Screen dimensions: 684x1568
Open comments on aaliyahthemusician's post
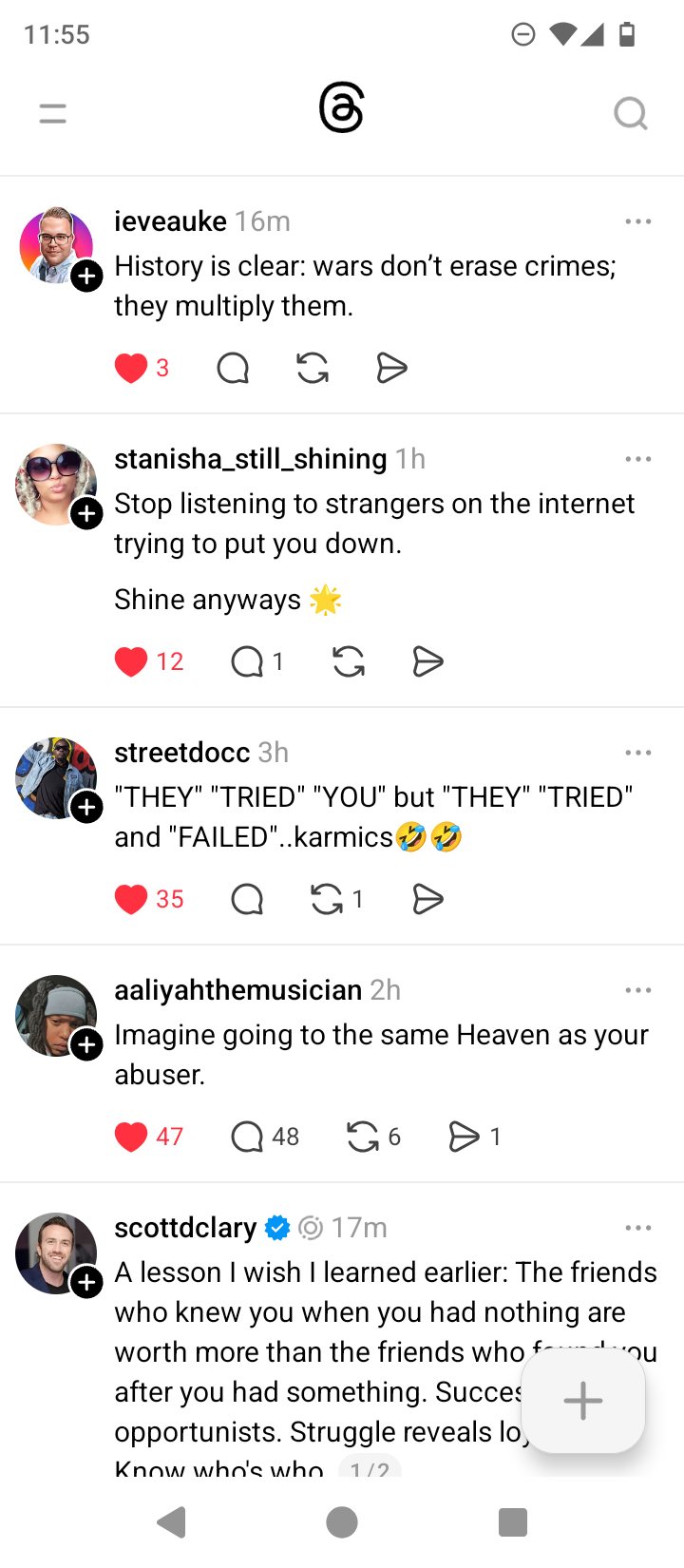(x=247, y=1137)
